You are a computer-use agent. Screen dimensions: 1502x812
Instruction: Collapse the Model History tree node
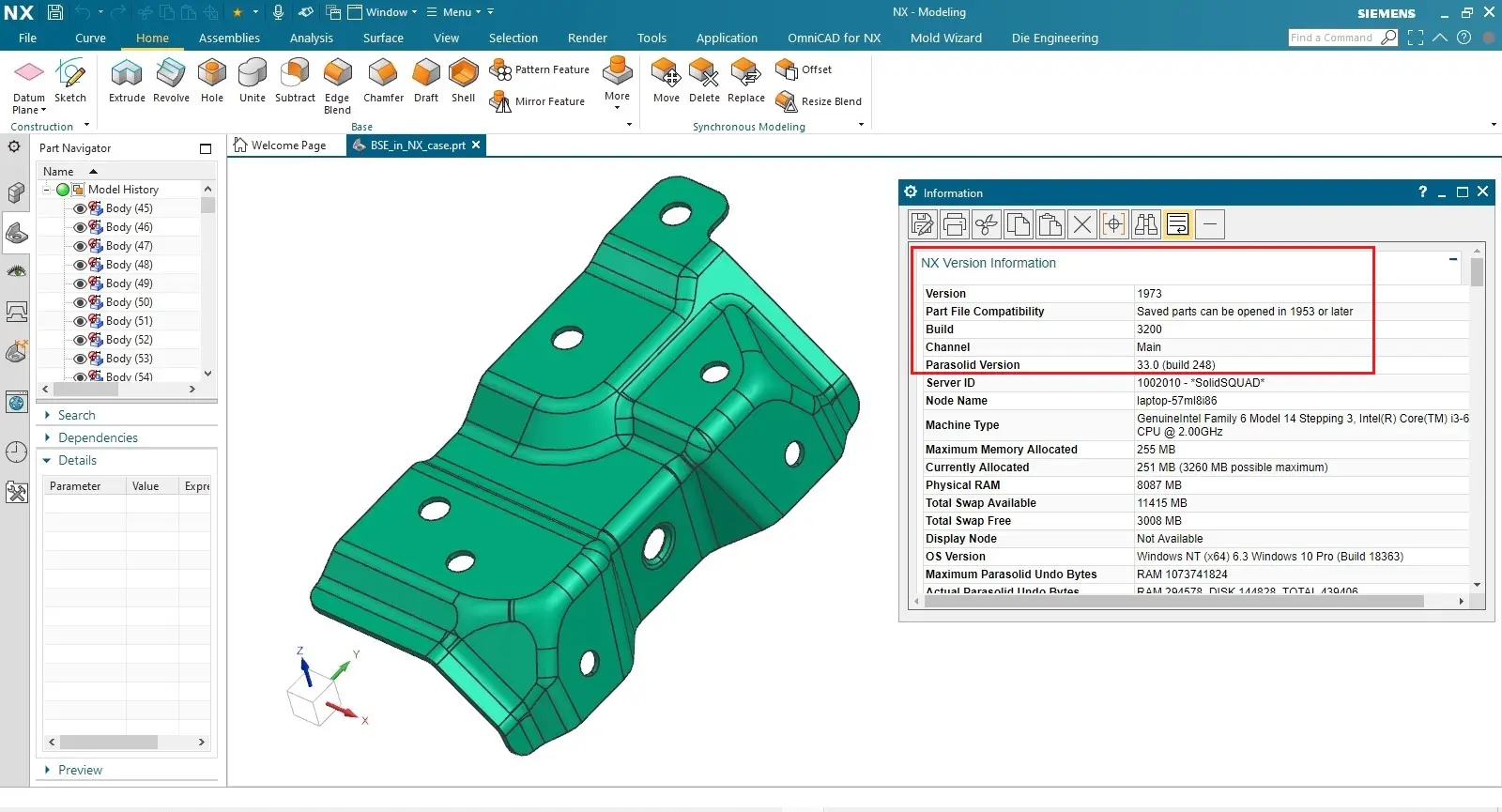coord(47,190)
